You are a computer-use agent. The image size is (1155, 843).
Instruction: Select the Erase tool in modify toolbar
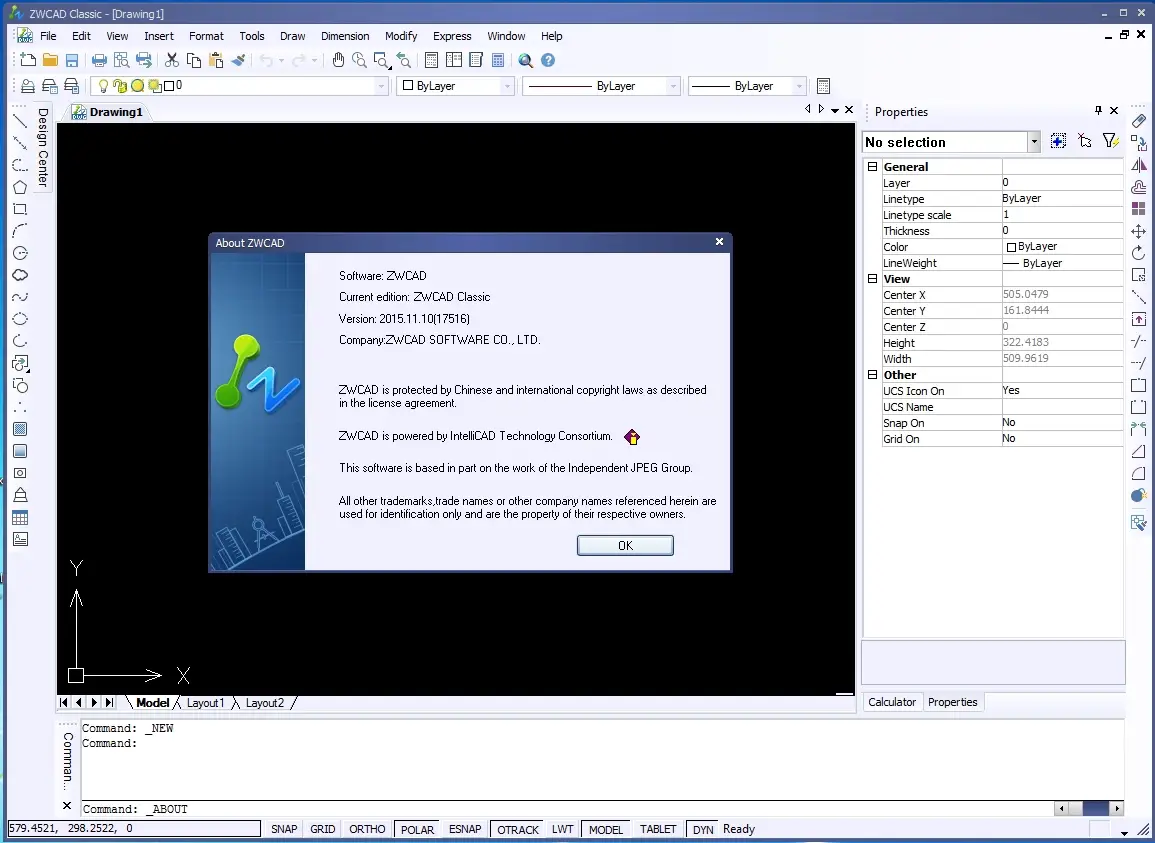(x=1139, y=121)
